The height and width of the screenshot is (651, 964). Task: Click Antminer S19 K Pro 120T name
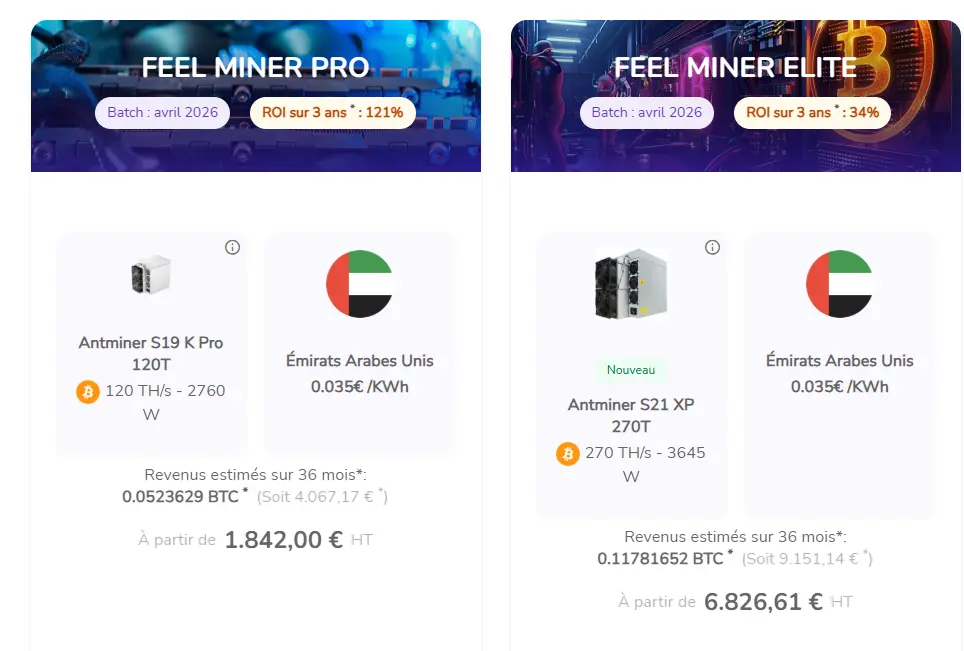[151, 353]
